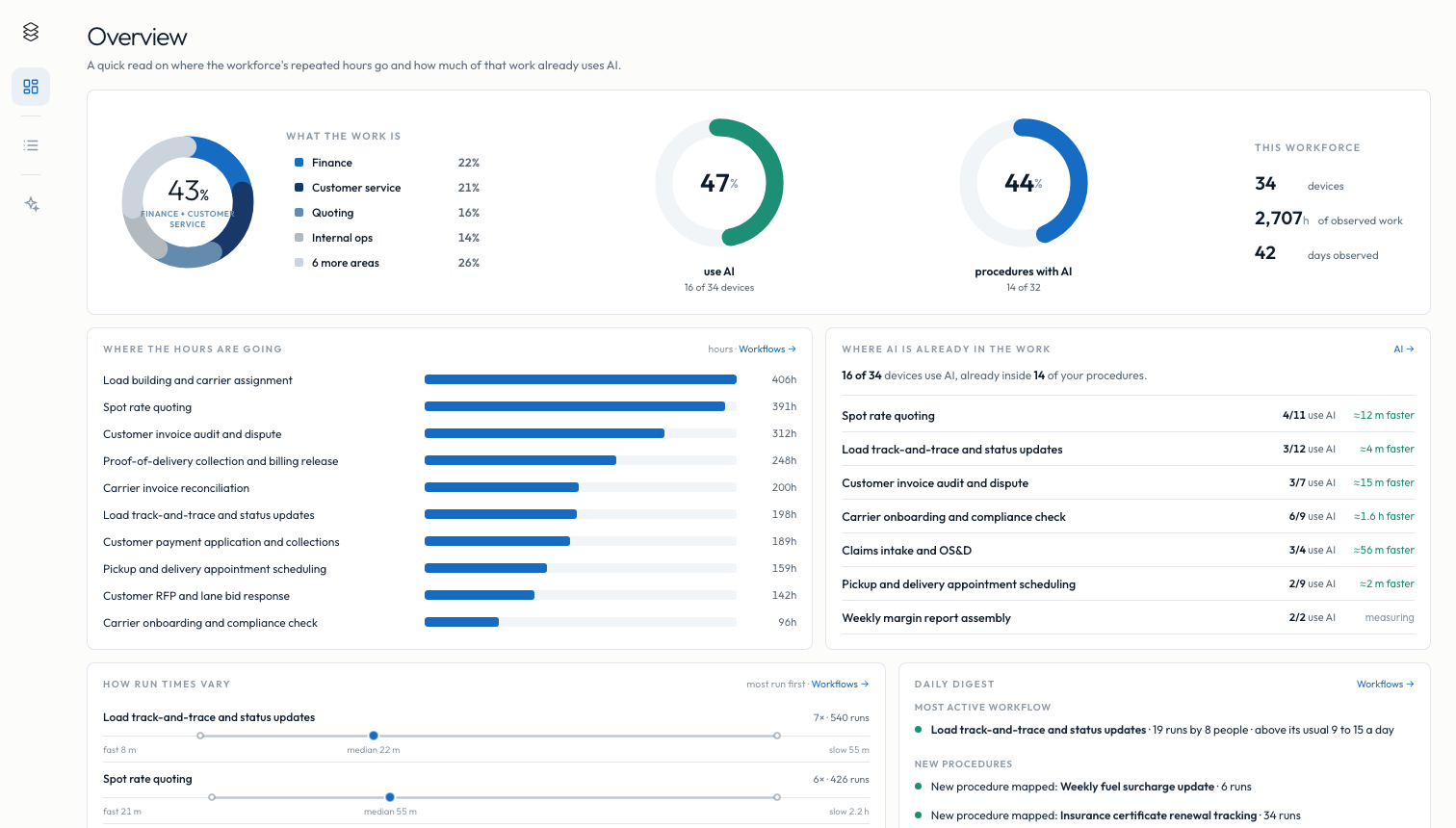1456x828 pixels.
Task: Click the 43% finance and customer service donut
Action: coord(188,202)
